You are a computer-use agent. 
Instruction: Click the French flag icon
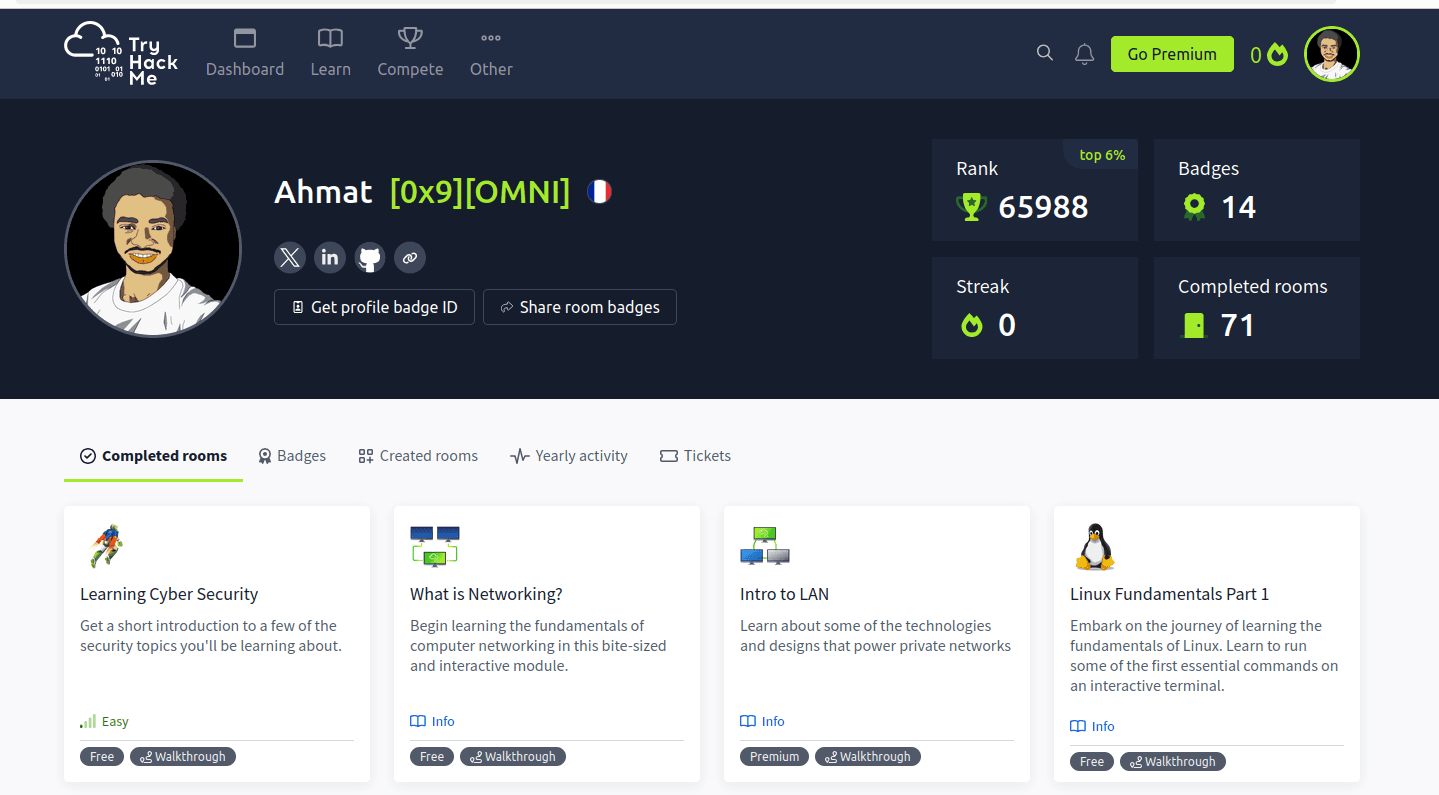pyautogui.click(x=599, y=191)
